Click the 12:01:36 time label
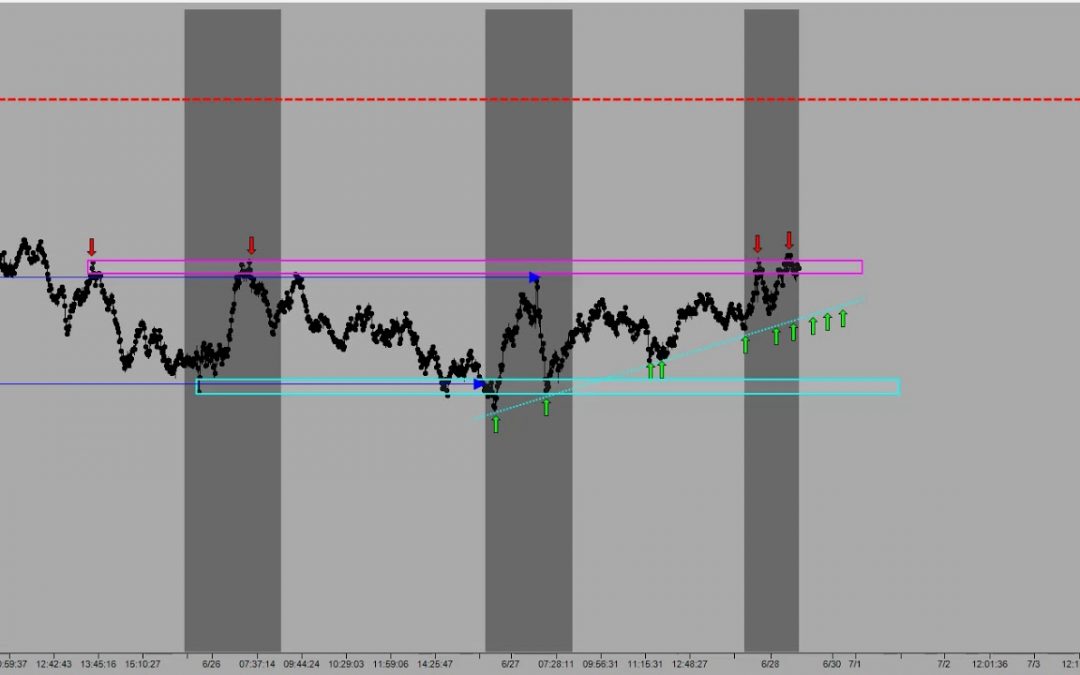 (989, 663)
